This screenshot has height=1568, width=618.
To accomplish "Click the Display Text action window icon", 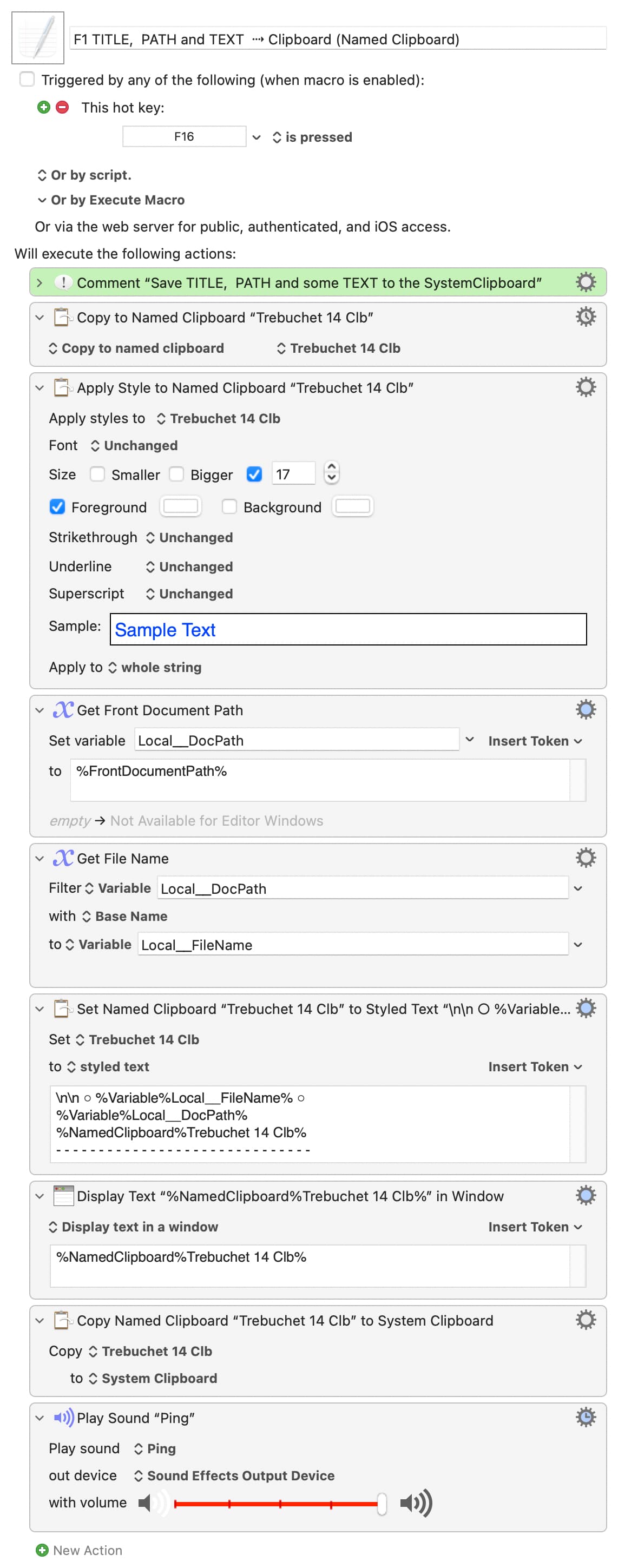I will [63, 1196].
